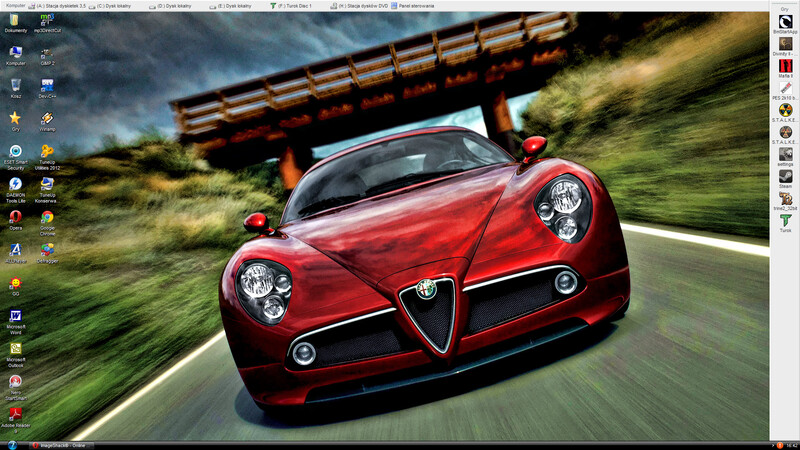Open TuneUp Utilities 2012 icon
The width and height of the screenshot is (800, 450).
pos(47,151)
